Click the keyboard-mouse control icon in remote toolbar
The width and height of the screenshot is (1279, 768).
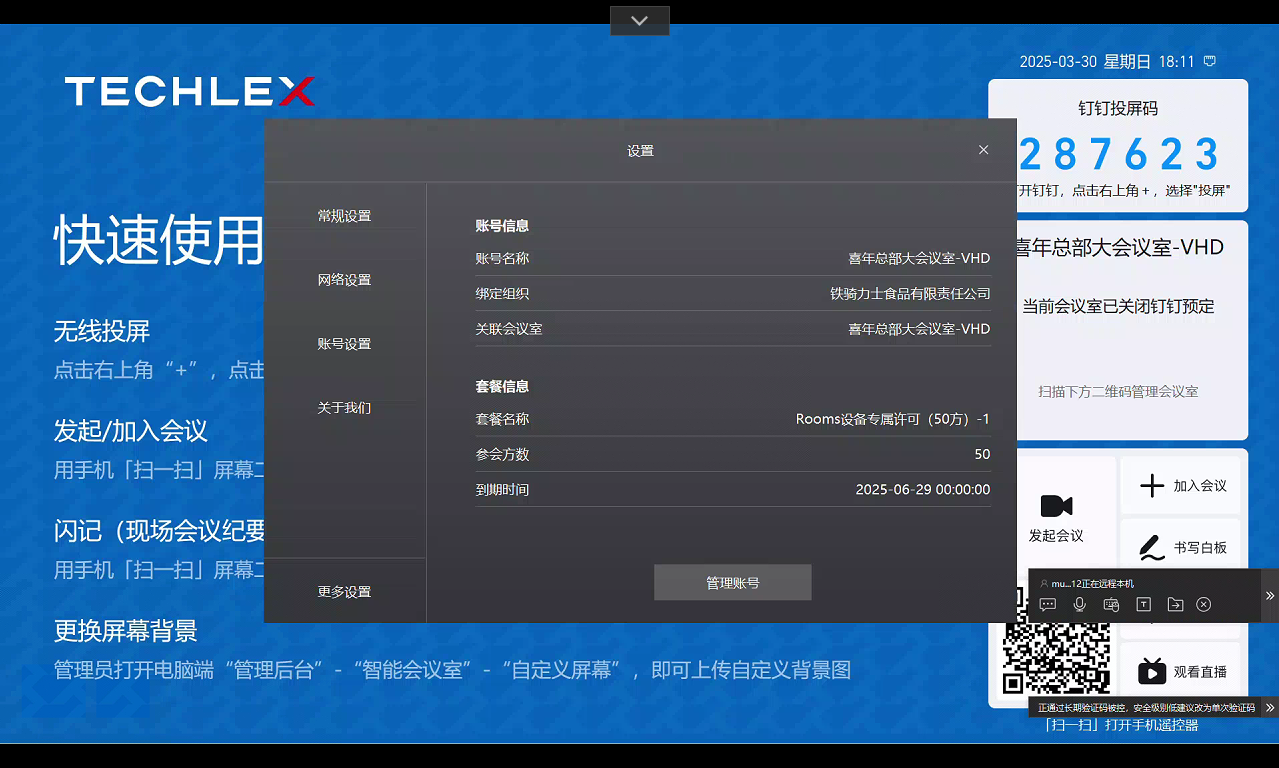1111,604
